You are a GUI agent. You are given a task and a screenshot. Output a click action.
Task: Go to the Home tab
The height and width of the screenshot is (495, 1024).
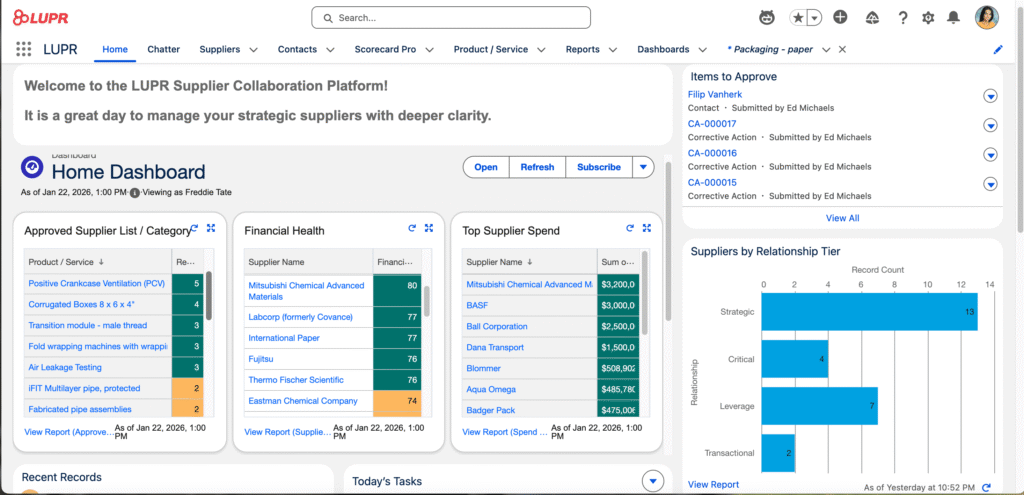pos(115,49)
